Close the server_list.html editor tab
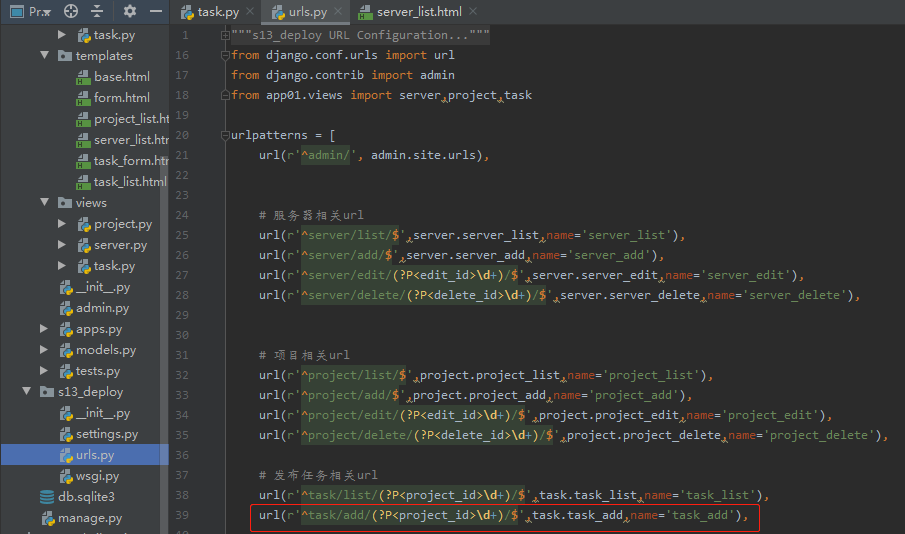This screenshot has width=905, height=534. point(473,11)
